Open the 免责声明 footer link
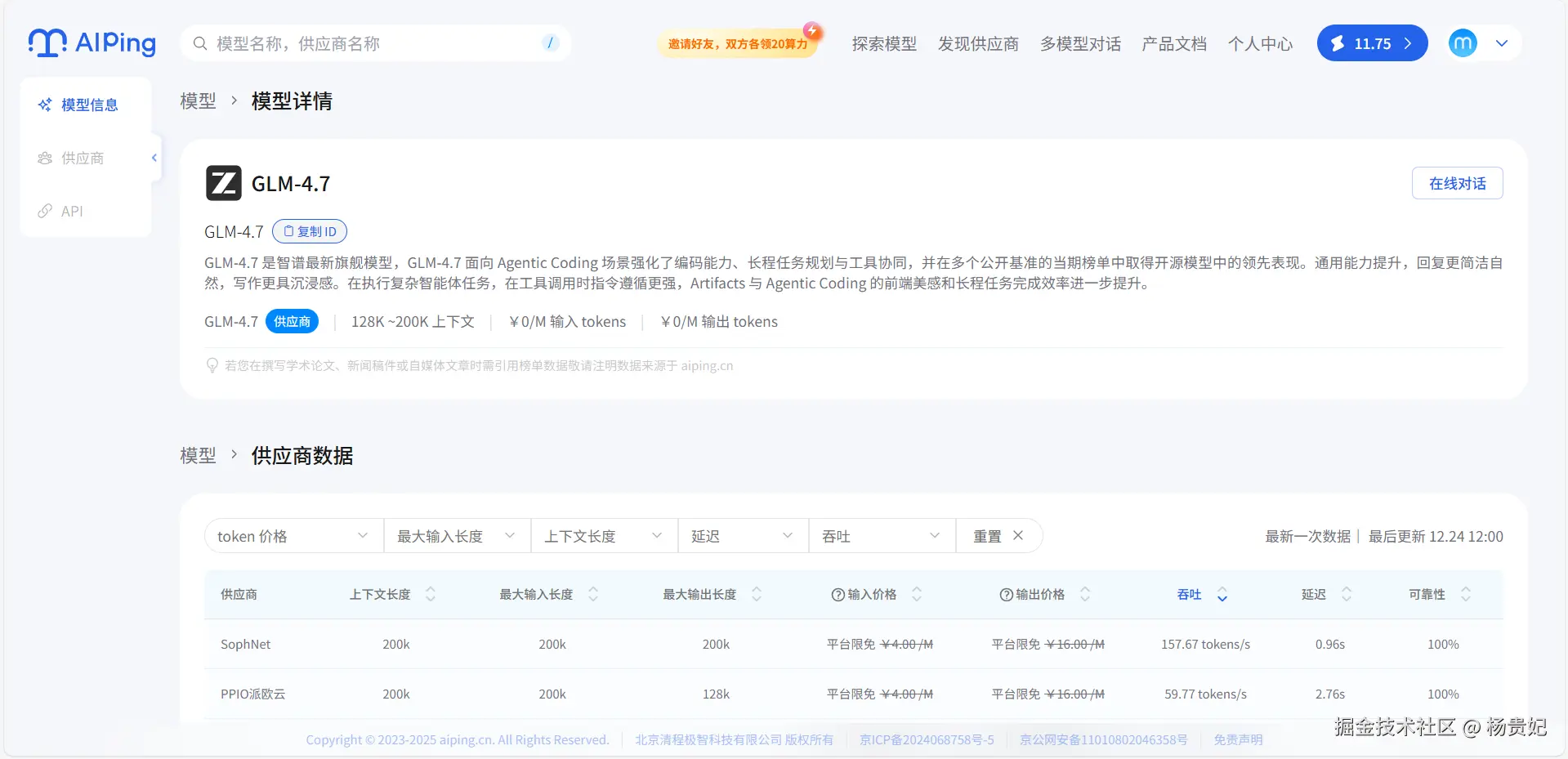The width and height of the screenshot is (1568, 759). [1238, 739]
